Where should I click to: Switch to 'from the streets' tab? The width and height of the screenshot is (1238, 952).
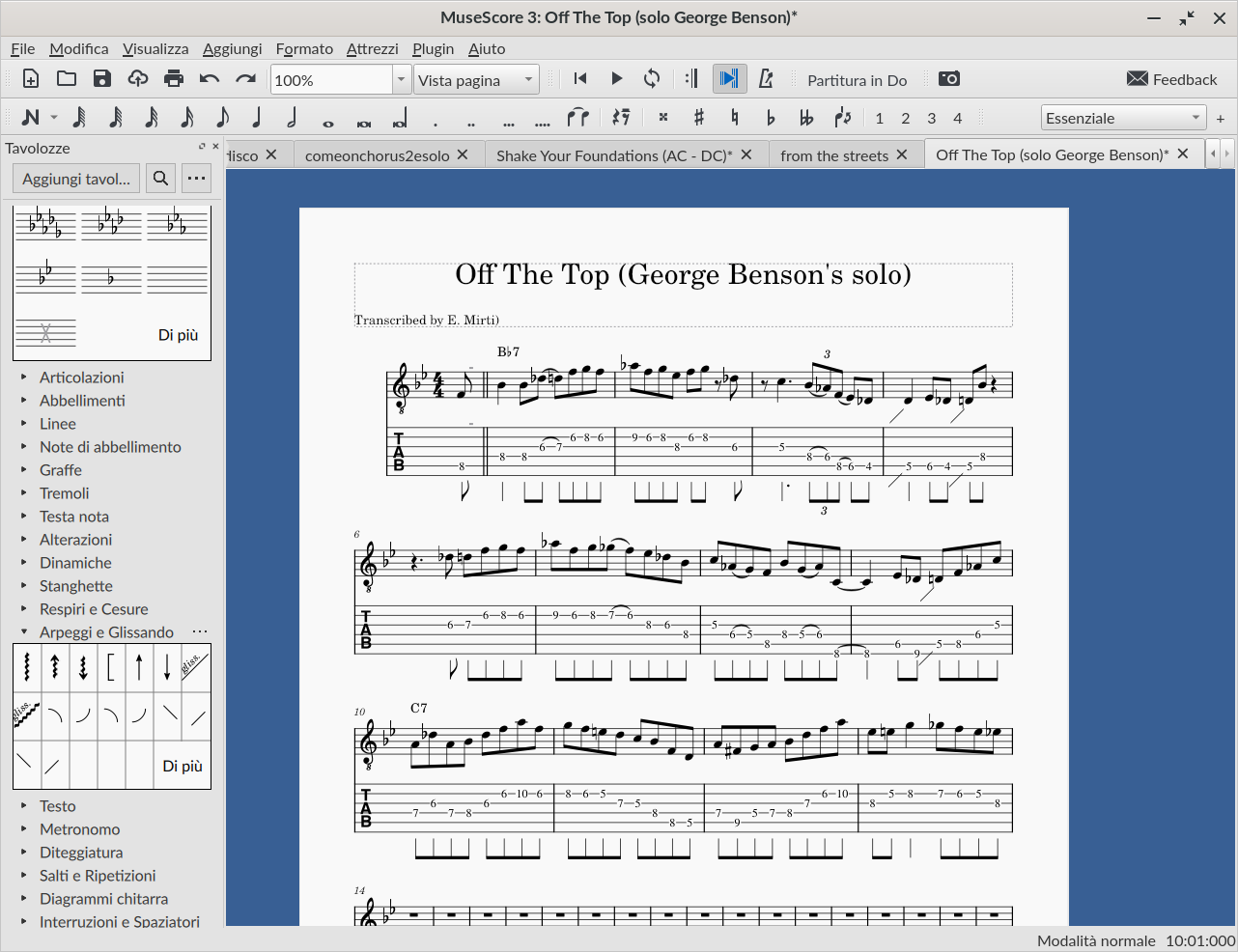[x=834, y=154]
